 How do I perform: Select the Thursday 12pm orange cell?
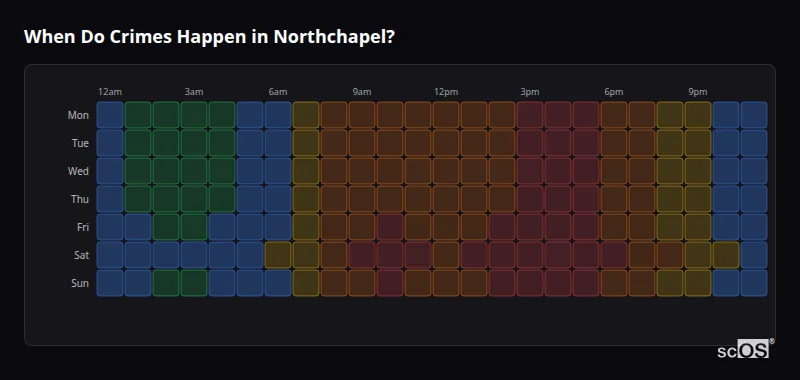[446, 199]
